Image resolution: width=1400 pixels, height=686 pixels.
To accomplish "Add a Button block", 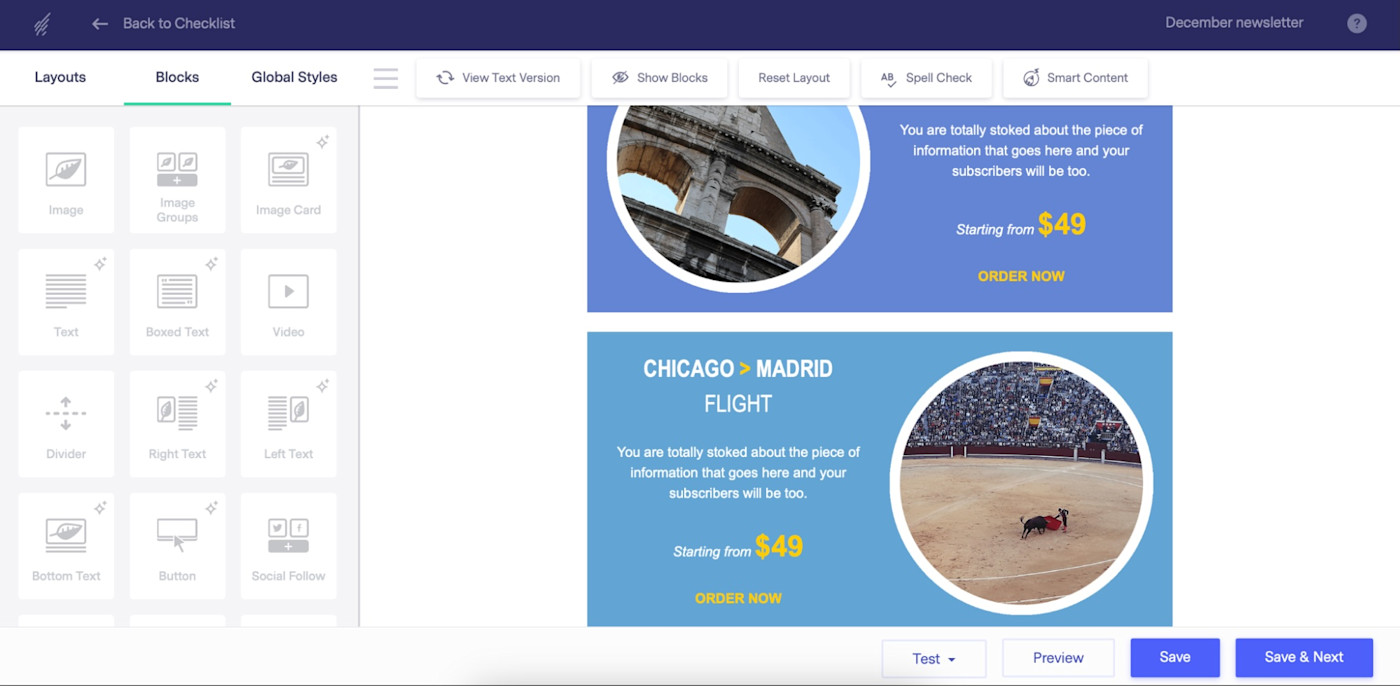I will tap(177, 546).
